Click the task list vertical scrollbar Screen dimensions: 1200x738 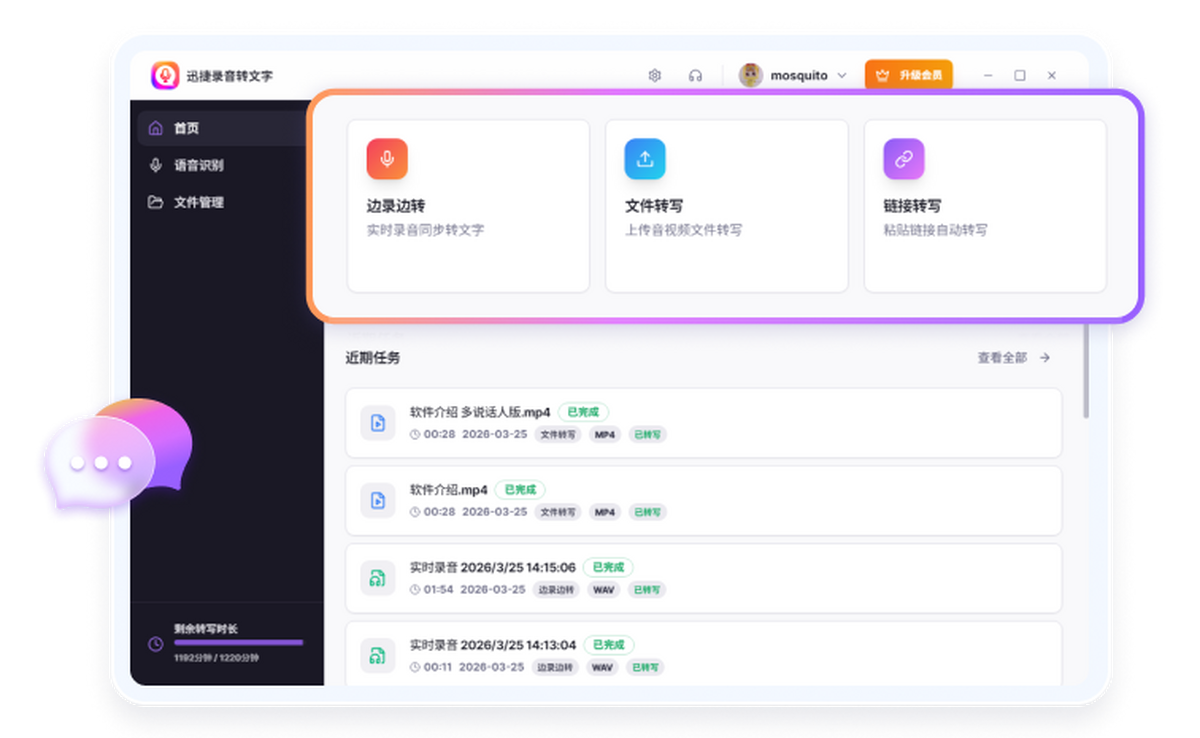(x=1086, y=372)
